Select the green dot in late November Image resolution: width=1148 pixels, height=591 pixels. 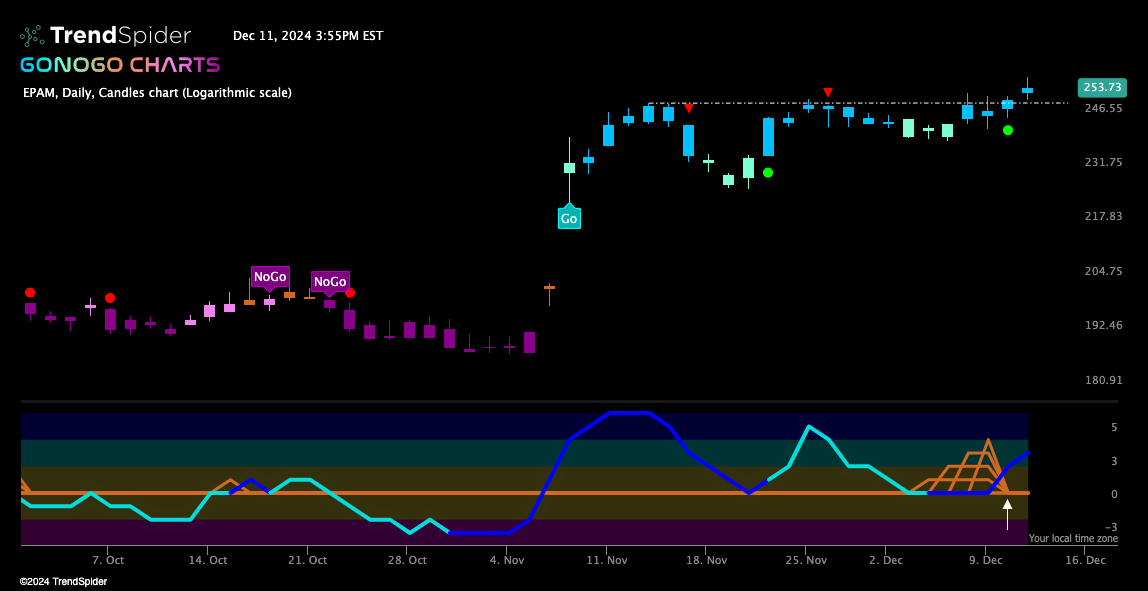pos(768,173)
